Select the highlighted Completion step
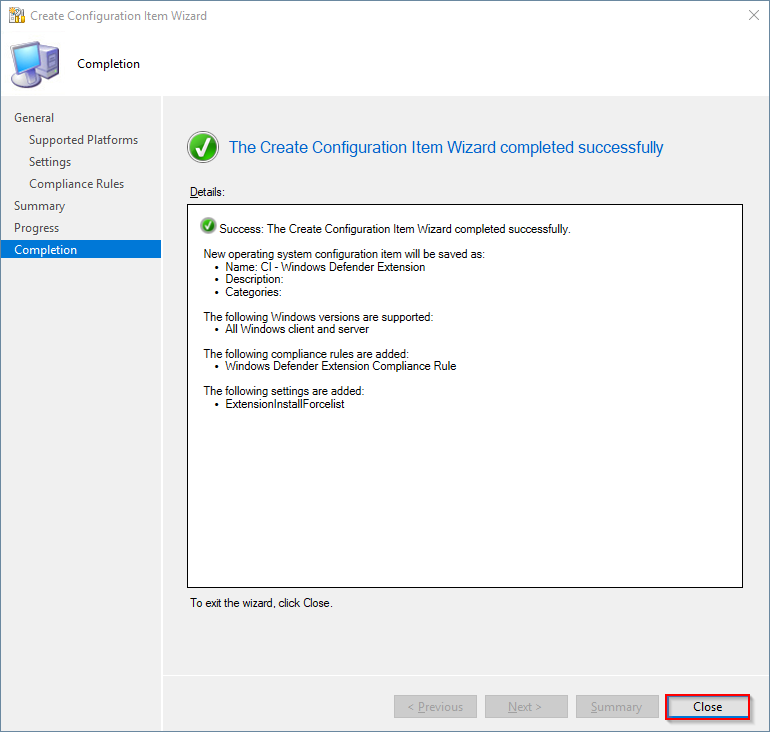 click(81, 249)
